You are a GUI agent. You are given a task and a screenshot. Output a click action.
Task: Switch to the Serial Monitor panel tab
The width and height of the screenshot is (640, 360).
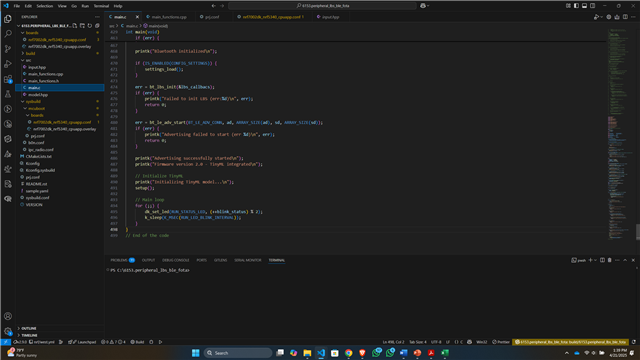pos(247,260)
